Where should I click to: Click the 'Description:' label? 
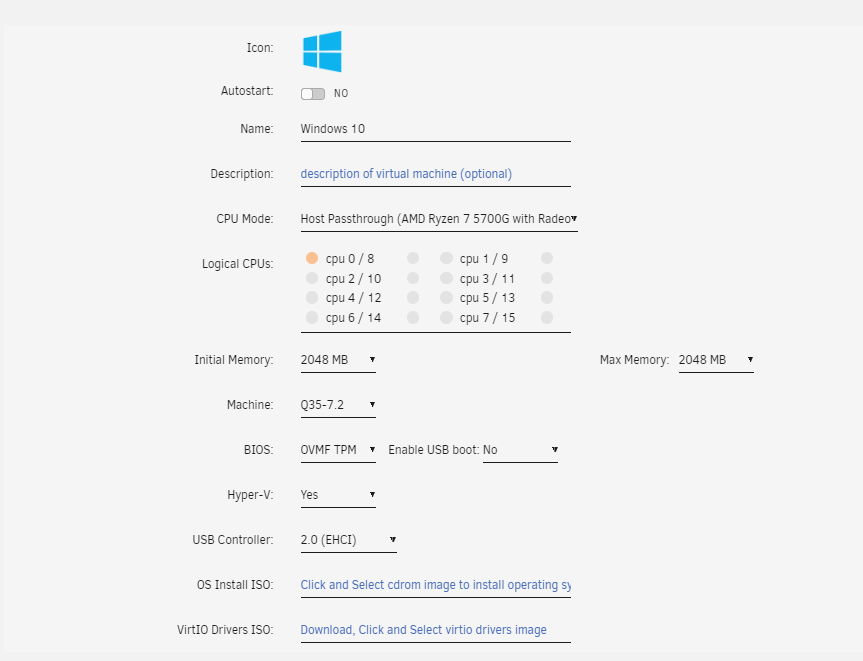click(242, 174)
